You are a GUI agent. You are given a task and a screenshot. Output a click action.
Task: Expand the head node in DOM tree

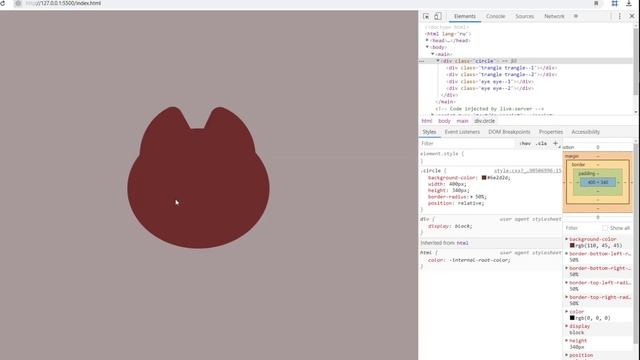[427, 40]
